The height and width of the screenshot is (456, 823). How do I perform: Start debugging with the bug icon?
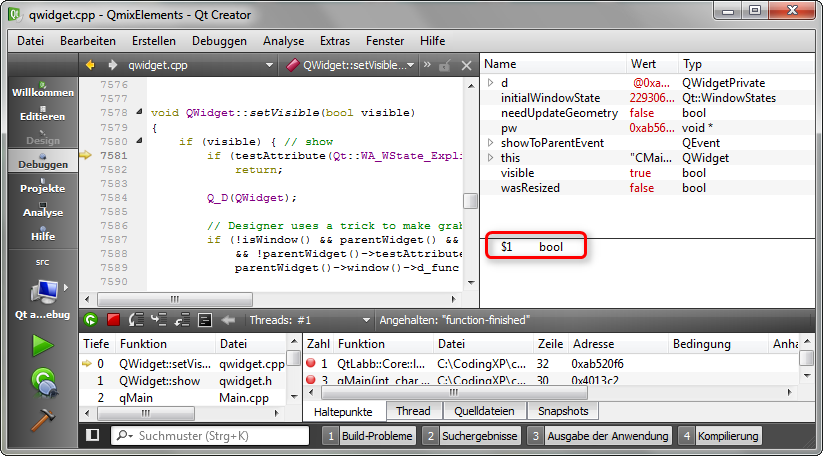point(42,381)
